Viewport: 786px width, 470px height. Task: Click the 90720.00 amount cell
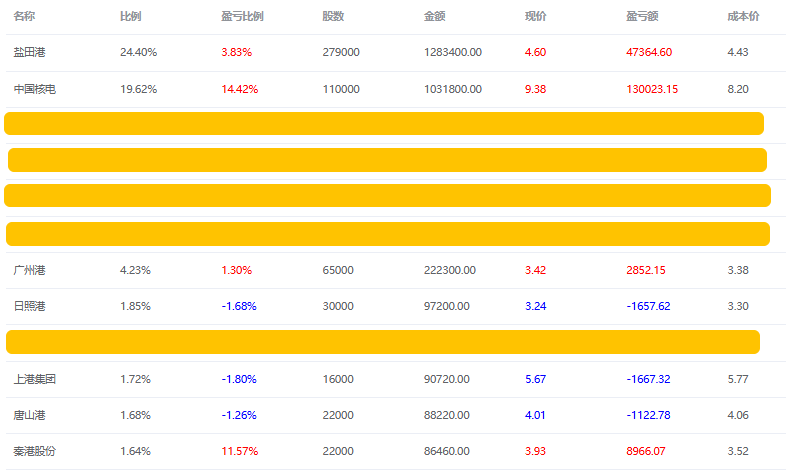pos(447,379)
